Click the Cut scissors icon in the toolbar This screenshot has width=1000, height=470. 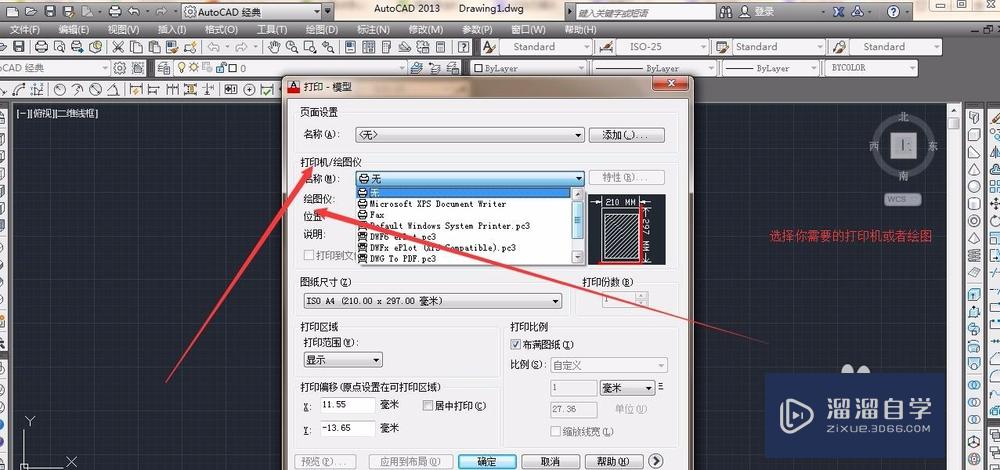118,47
